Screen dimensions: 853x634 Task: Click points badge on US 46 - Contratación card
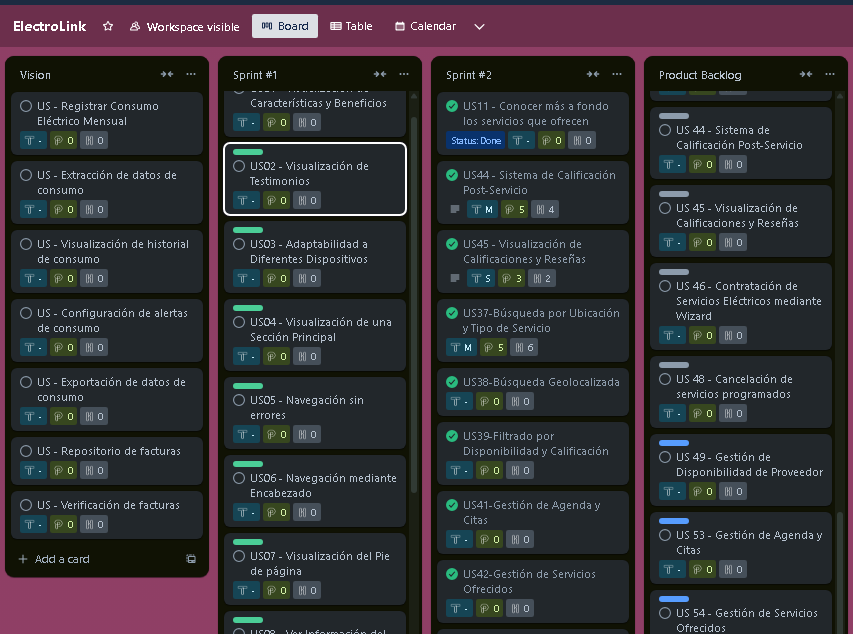(x=702, y=335)
